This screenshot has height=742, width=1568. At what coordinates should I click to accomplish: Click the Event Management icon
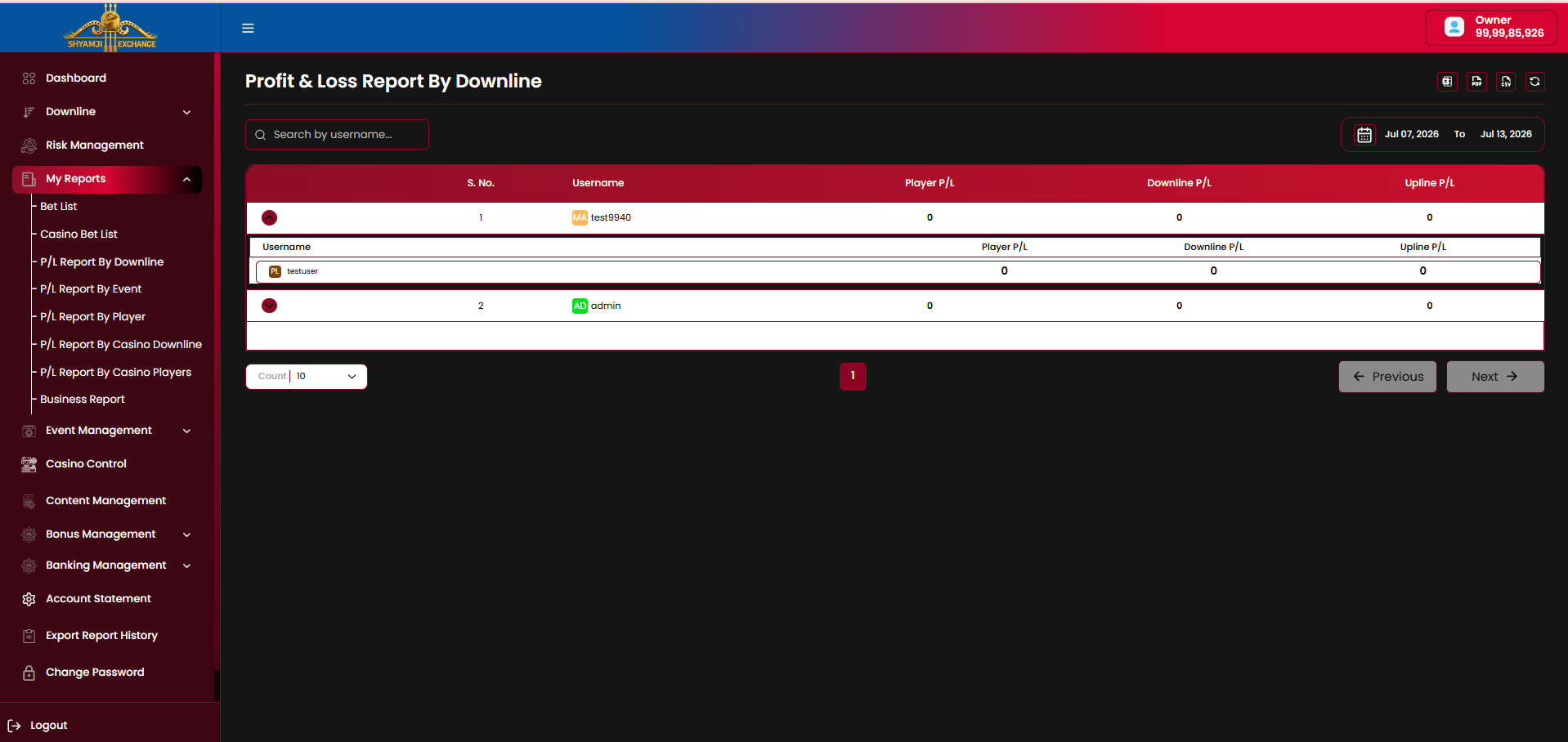point(29,431)
